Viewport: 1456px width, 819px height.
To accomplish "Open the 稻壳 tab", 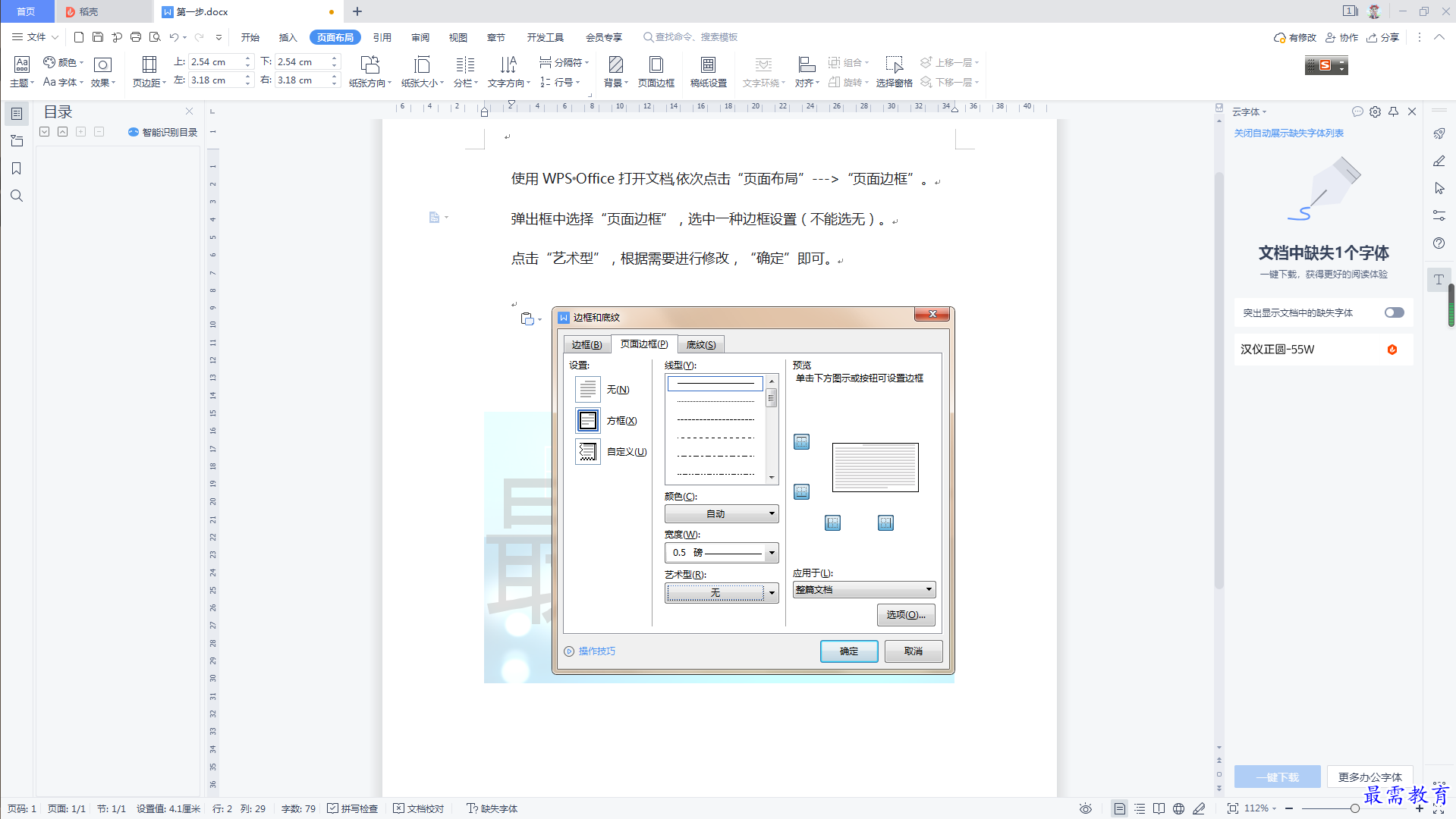I will pyautogui.click(x=103, y=11).
